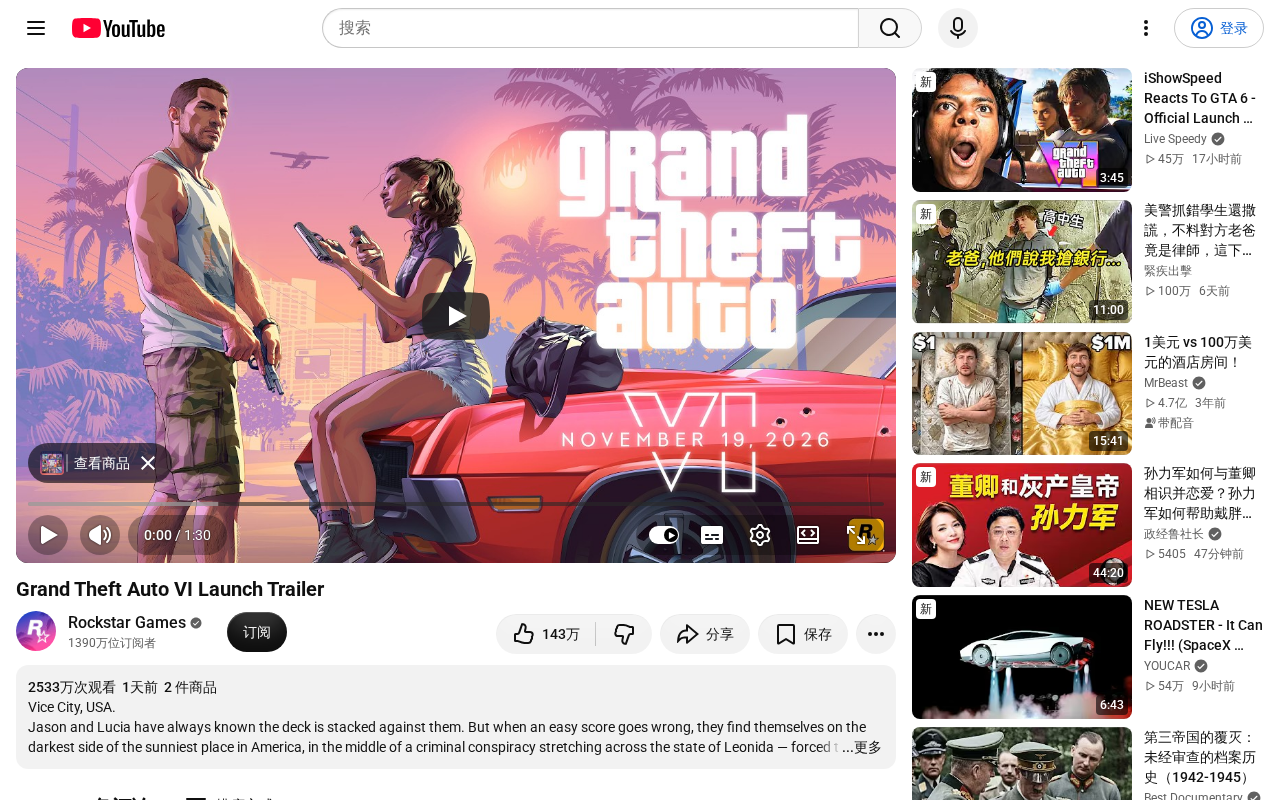Image resolution: width=1280 pixels, height=800 pixels.
Task: Open the Rockstar Games channel avatar
Action: click(x=36, y=631)
